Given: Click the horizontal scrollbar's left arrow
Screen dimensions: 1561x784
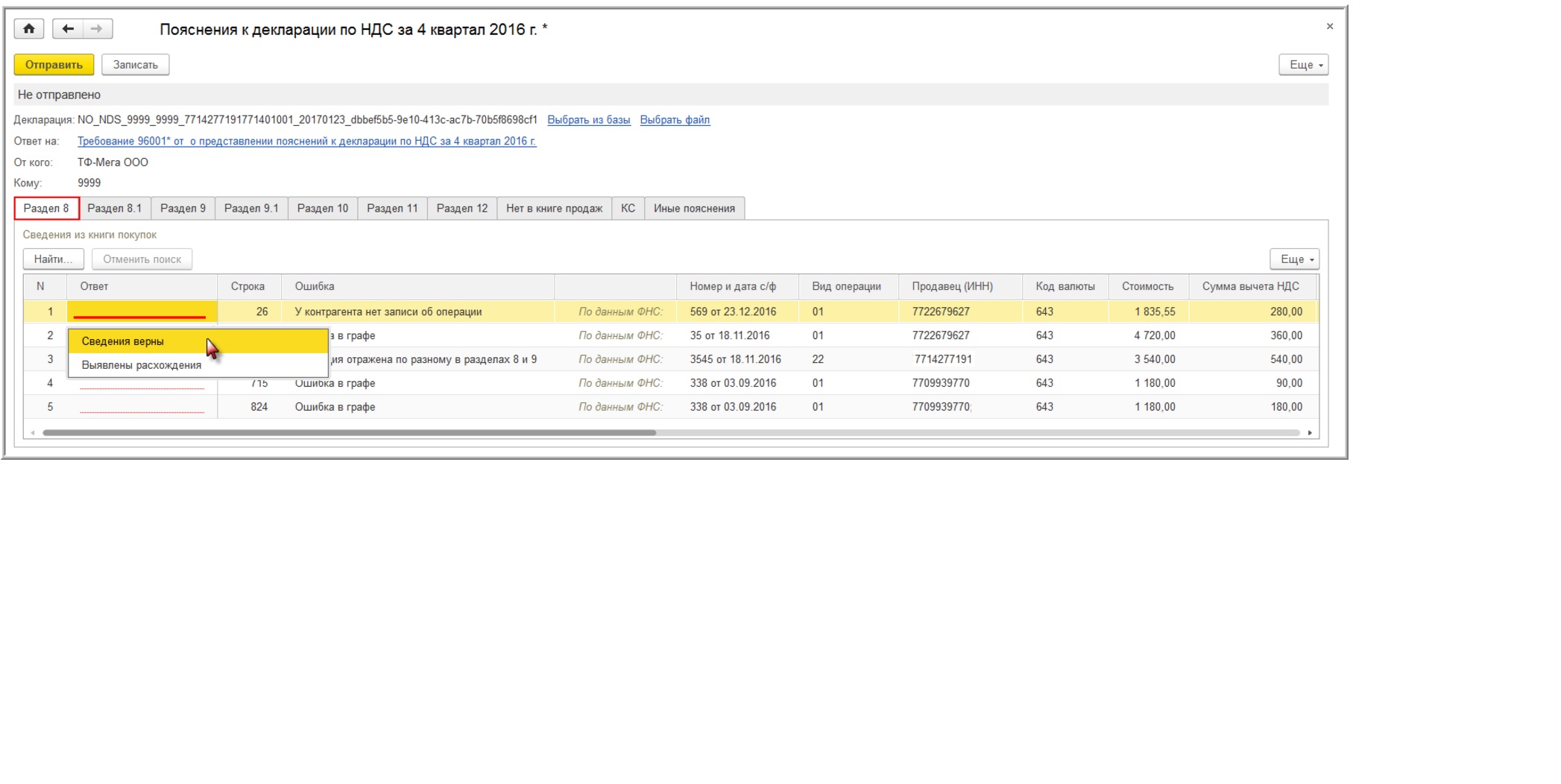Looking at the screenshot, I should pyautogui.click(x=32, y=433).
